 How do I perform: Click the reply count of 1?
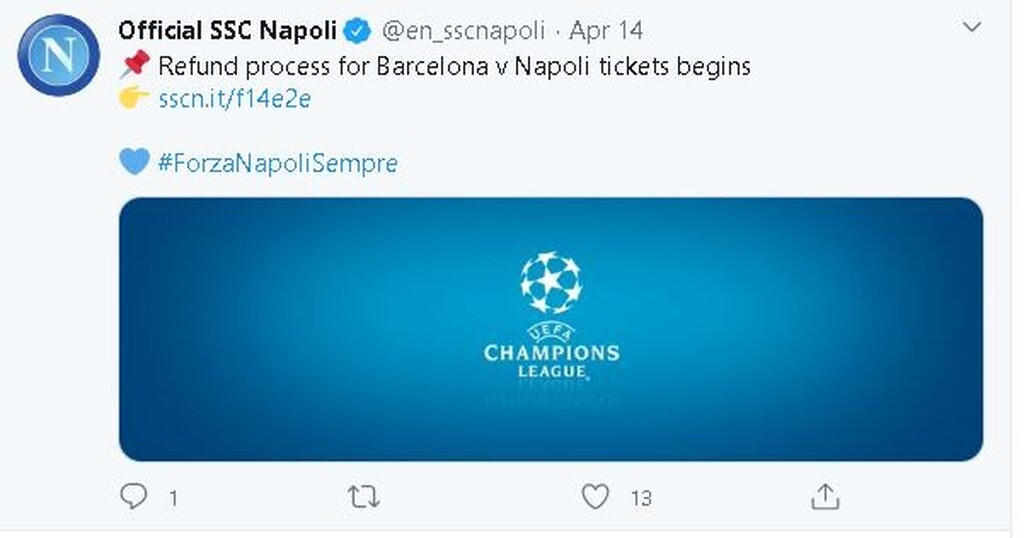point(173,498)
